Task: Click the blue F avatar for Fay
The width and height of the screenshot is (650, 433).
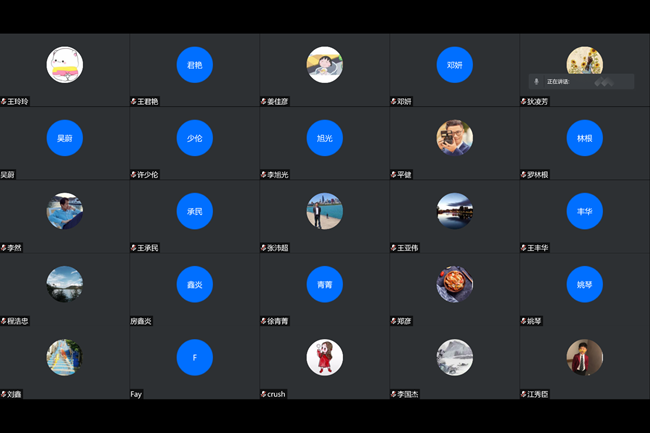Action: pos(194,357)
